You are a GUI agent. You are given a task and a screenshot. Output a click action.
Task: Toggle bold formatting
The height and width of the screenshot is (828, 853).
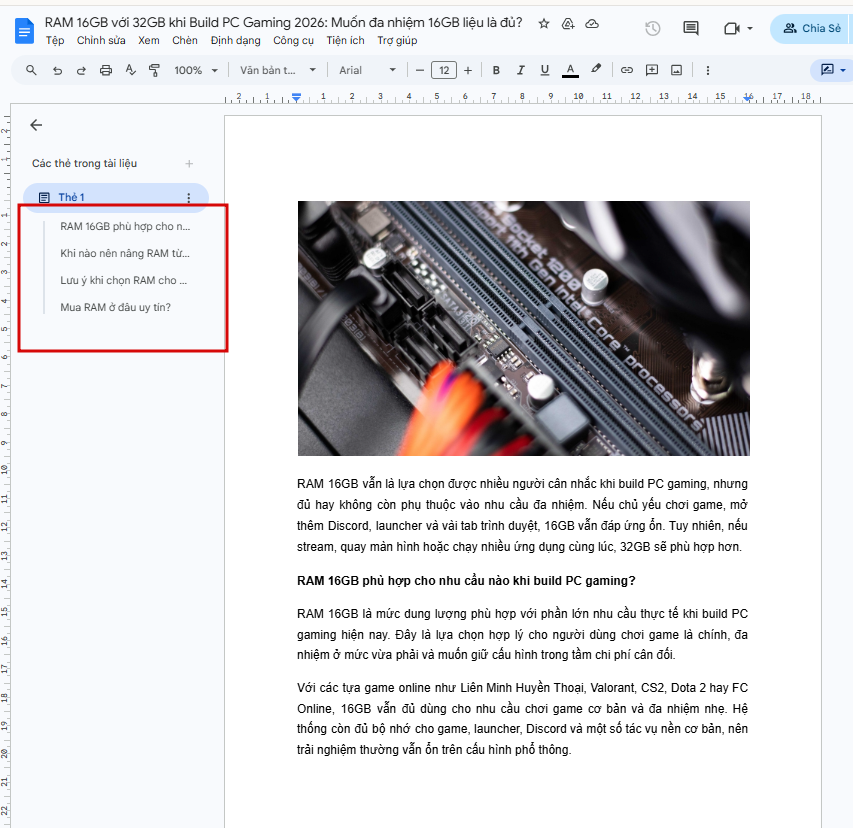coord(496,70)
